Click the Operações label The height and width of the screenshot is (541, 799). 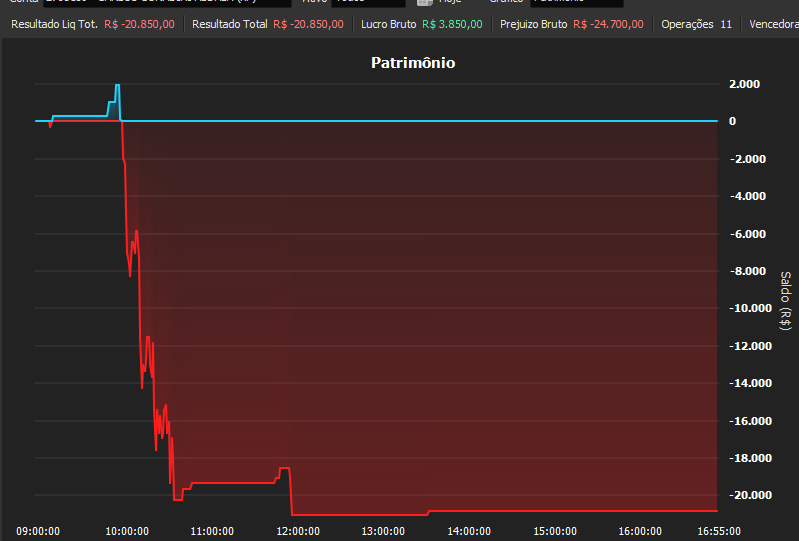(x=687, y=24)
